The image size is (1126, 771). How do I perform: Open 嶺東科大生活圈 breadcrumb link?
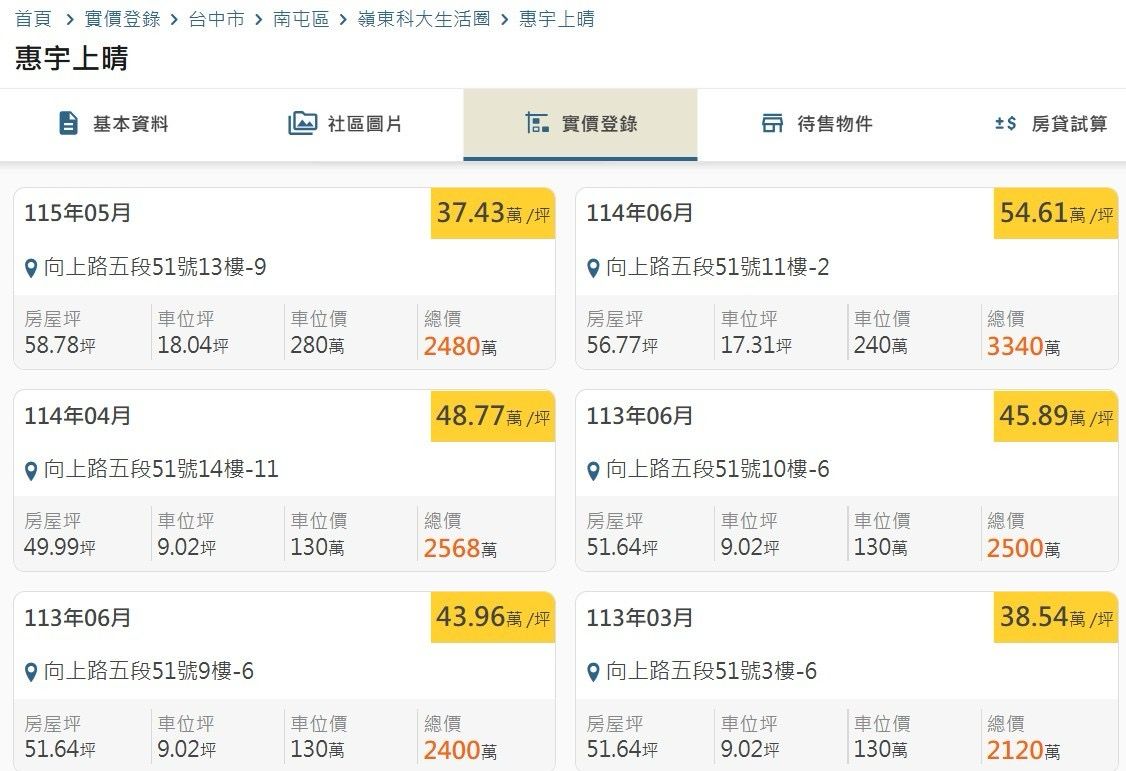click(x=424, y=19)
